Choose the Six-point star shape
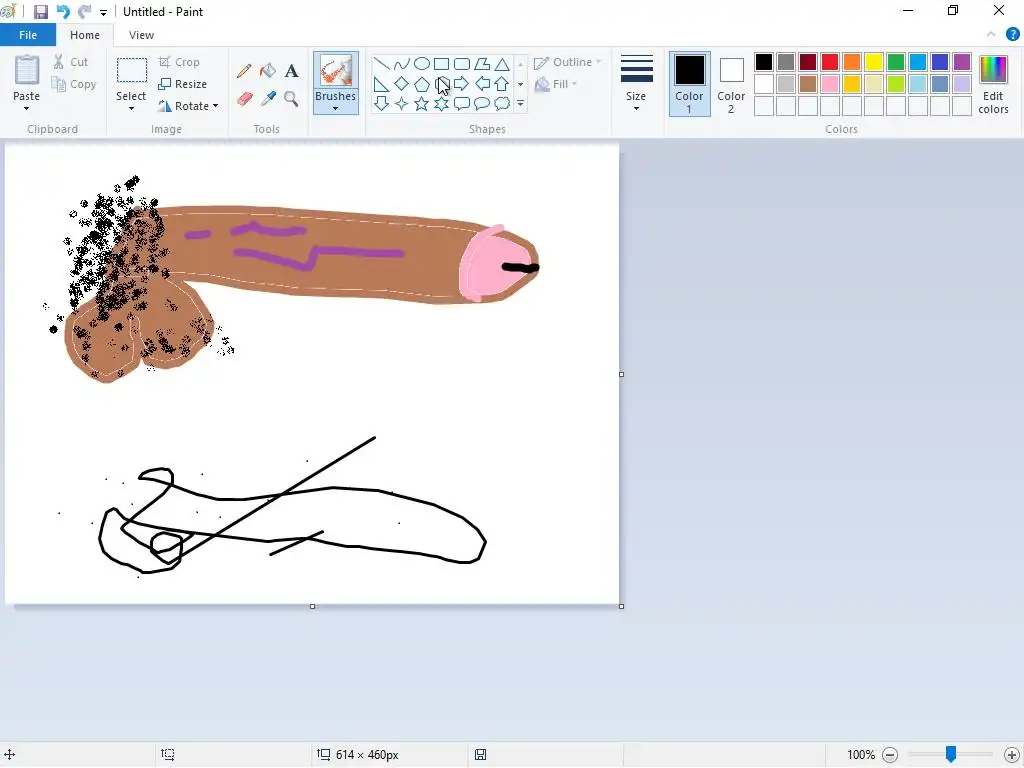Viewport: 1024px width, 768px height. click(441, 103)
